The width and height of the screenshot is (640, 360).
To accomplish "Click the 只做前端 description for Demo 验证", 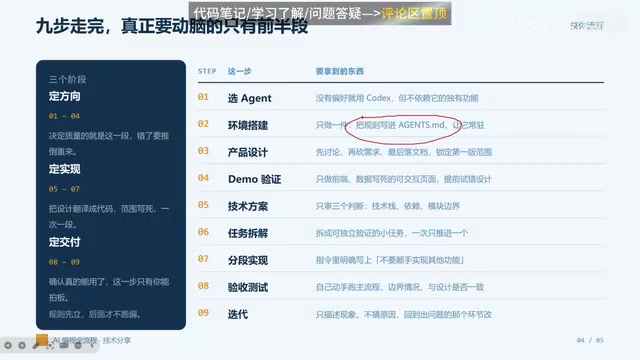I will pos(404,179).
